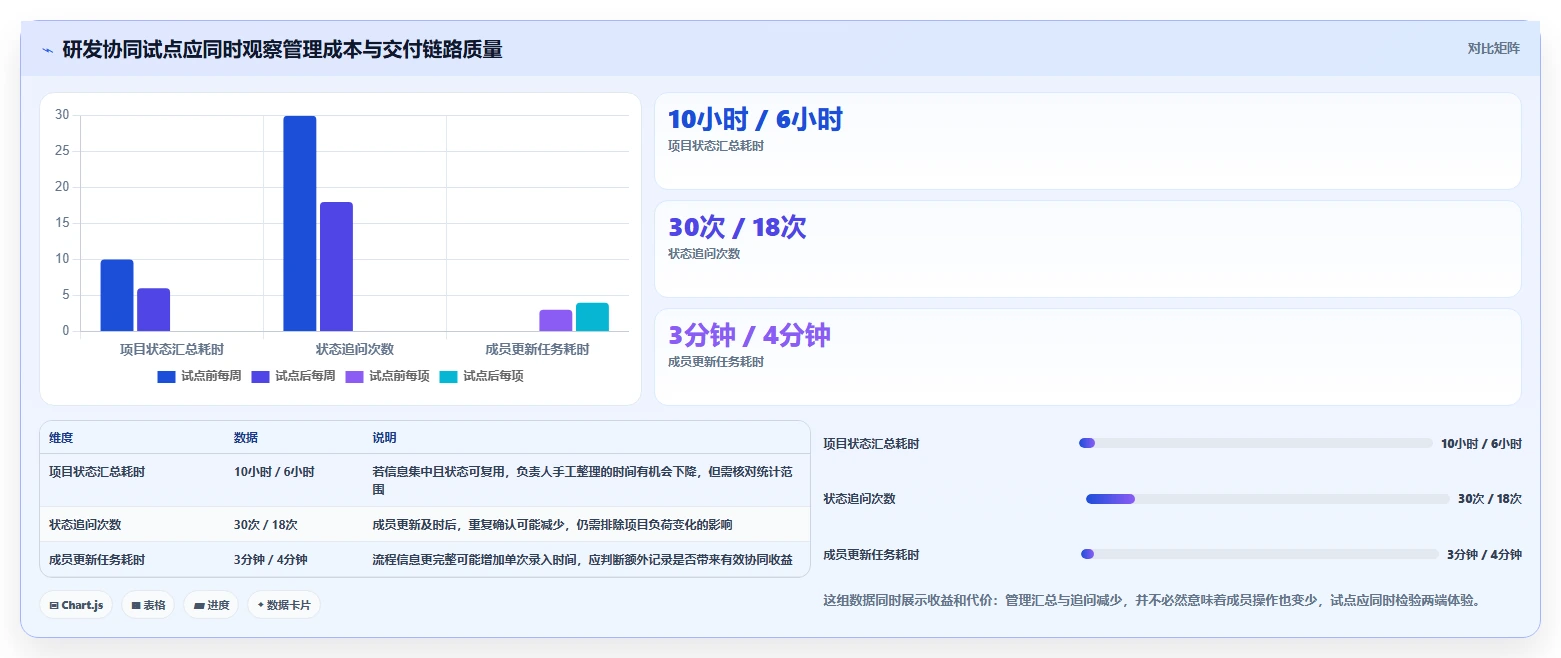This screenshot has width=1561, height=658.
Task: Click the x-axis label 状态追问次数 under the chart
Action: point(355,349)
